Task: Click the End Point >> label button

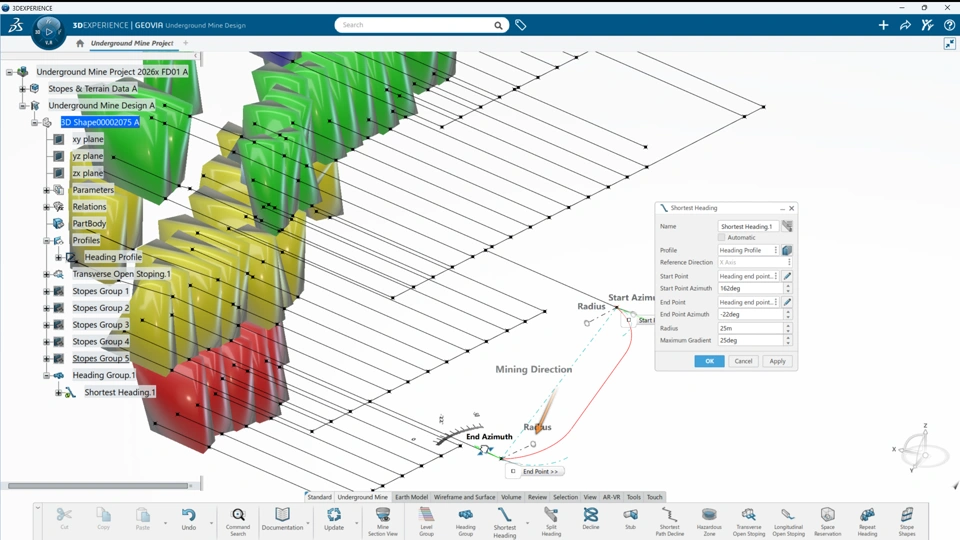Action: click(541, 471)
